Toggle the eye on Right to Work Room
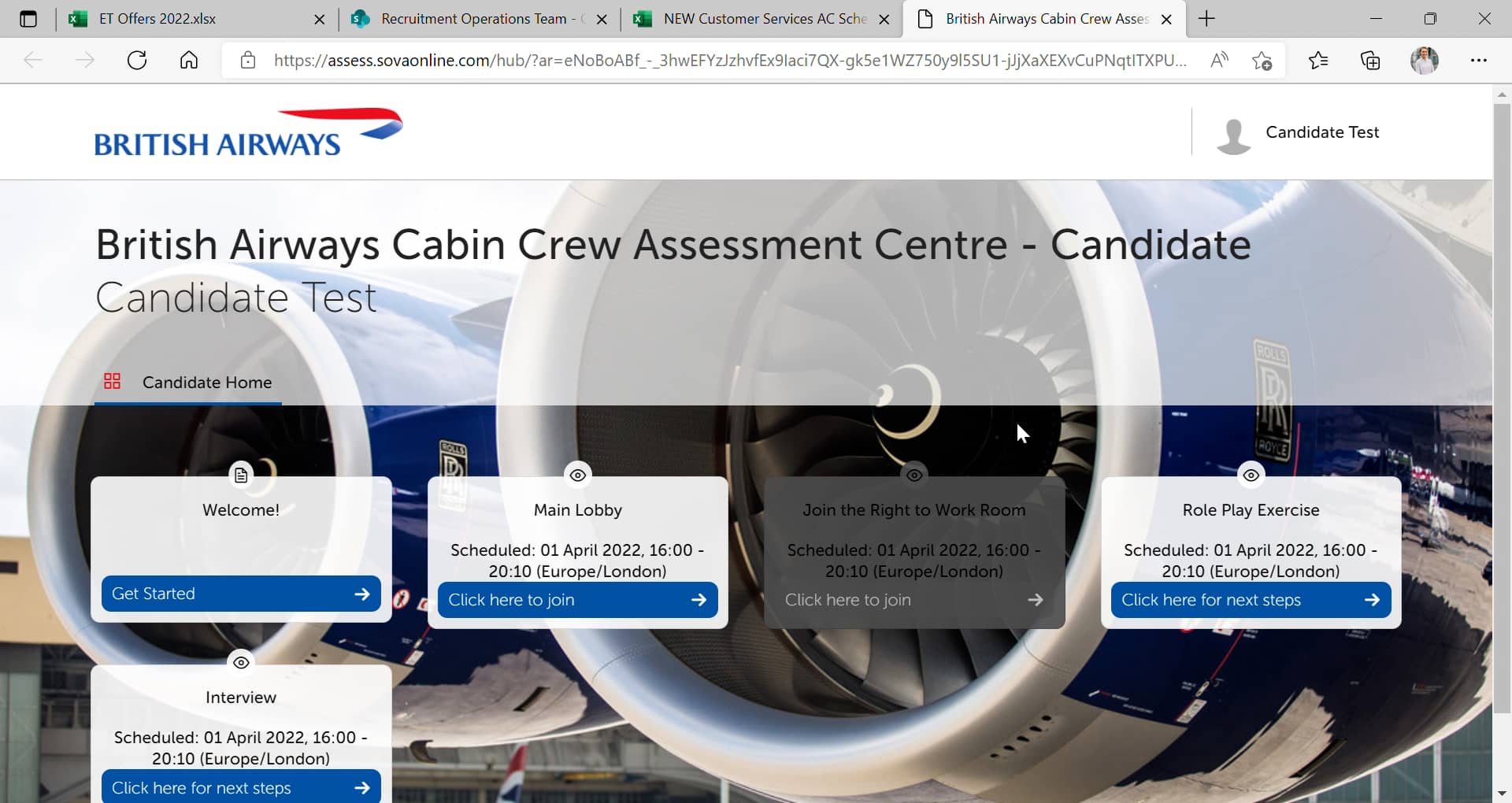This screenshot has width=1512, height=803. point(913,475)
